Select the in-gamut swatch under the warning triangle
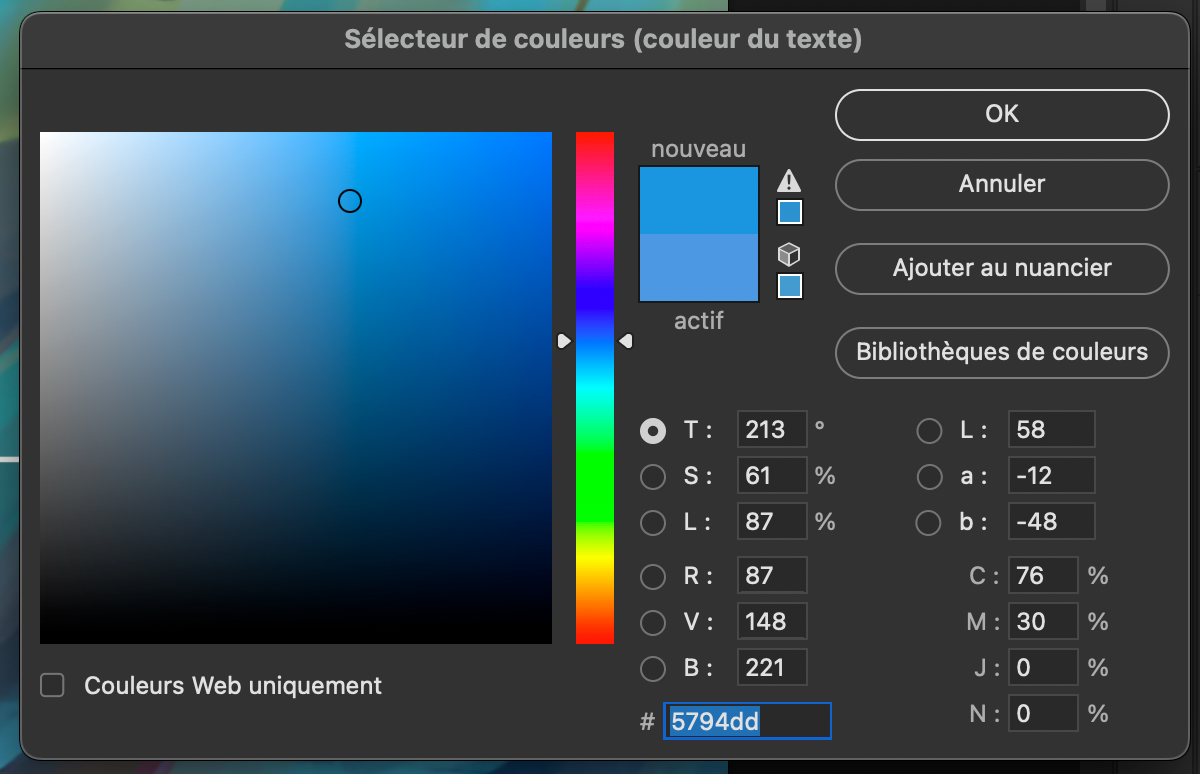Image resolution: width=1200 pixels, height=774 pixels. pos(789,212)
